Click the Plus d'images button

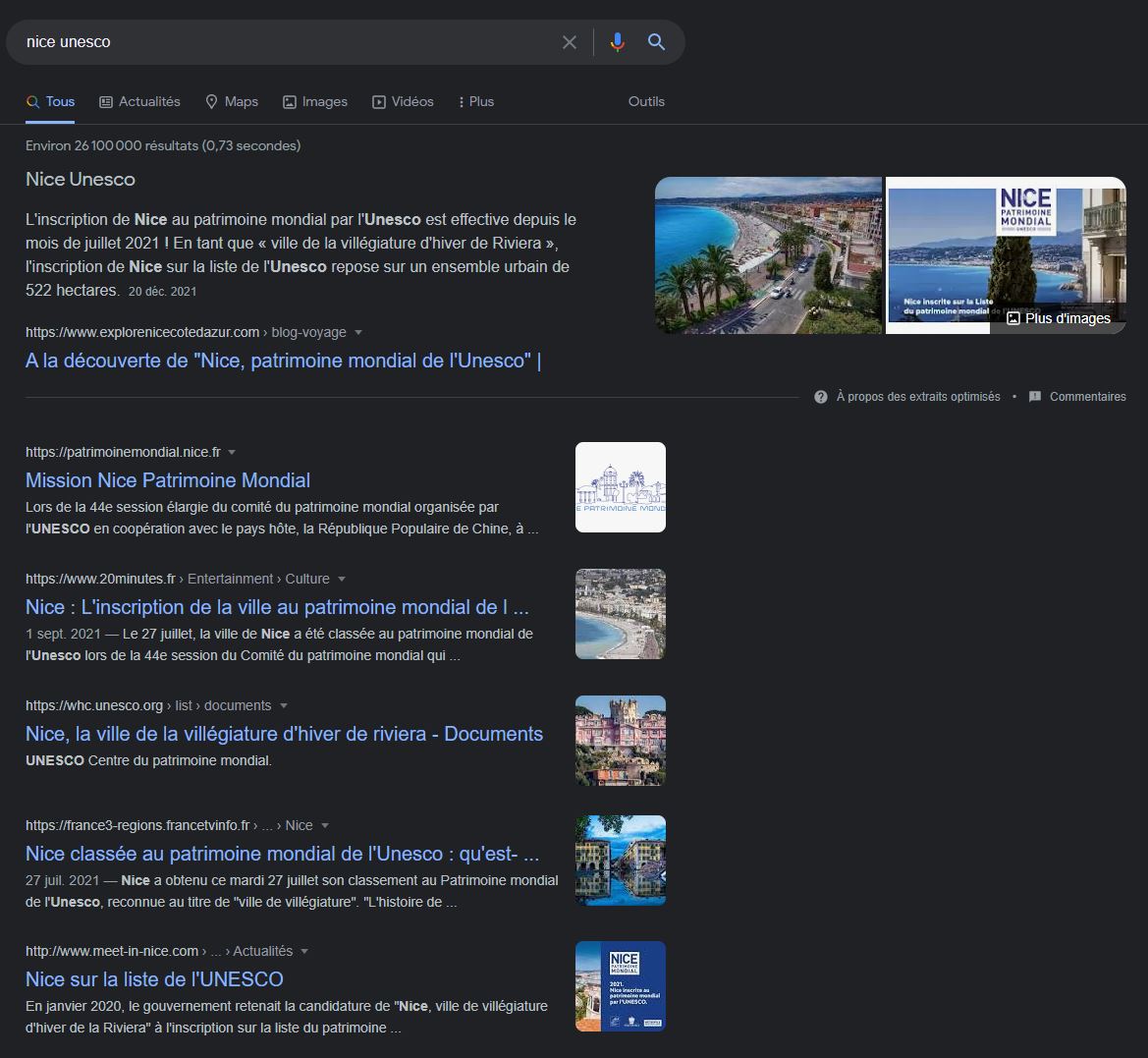pos(1059,317)
